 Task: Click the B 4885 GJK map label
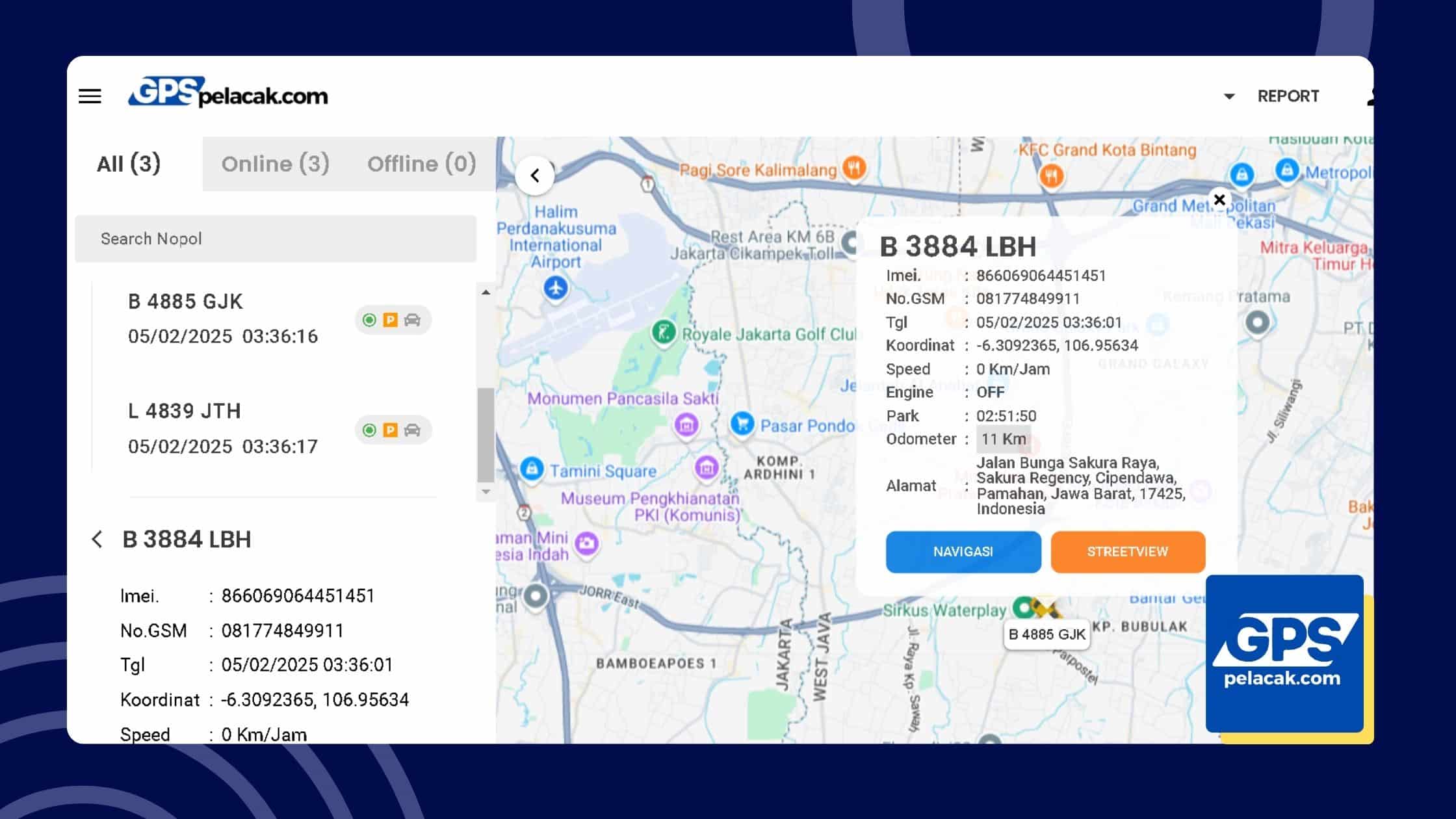1046,634
